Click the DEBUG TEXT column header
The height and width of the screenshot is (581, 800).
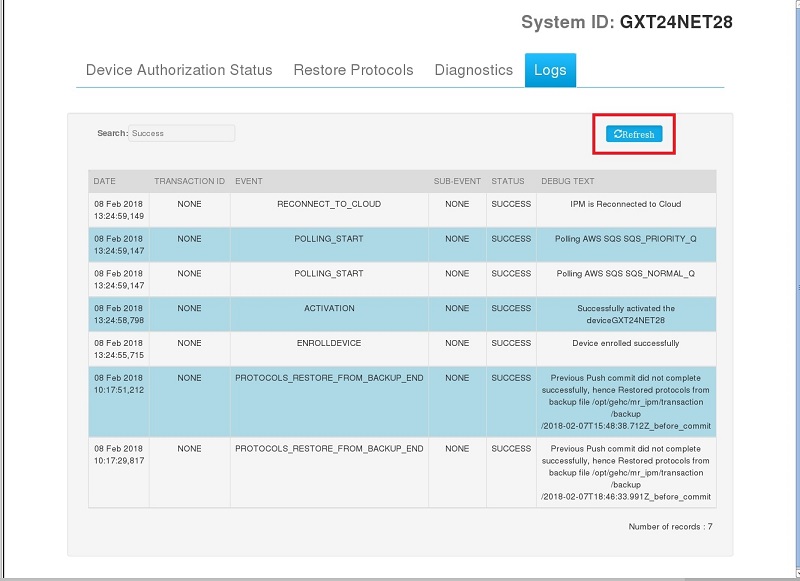point(568,182)
